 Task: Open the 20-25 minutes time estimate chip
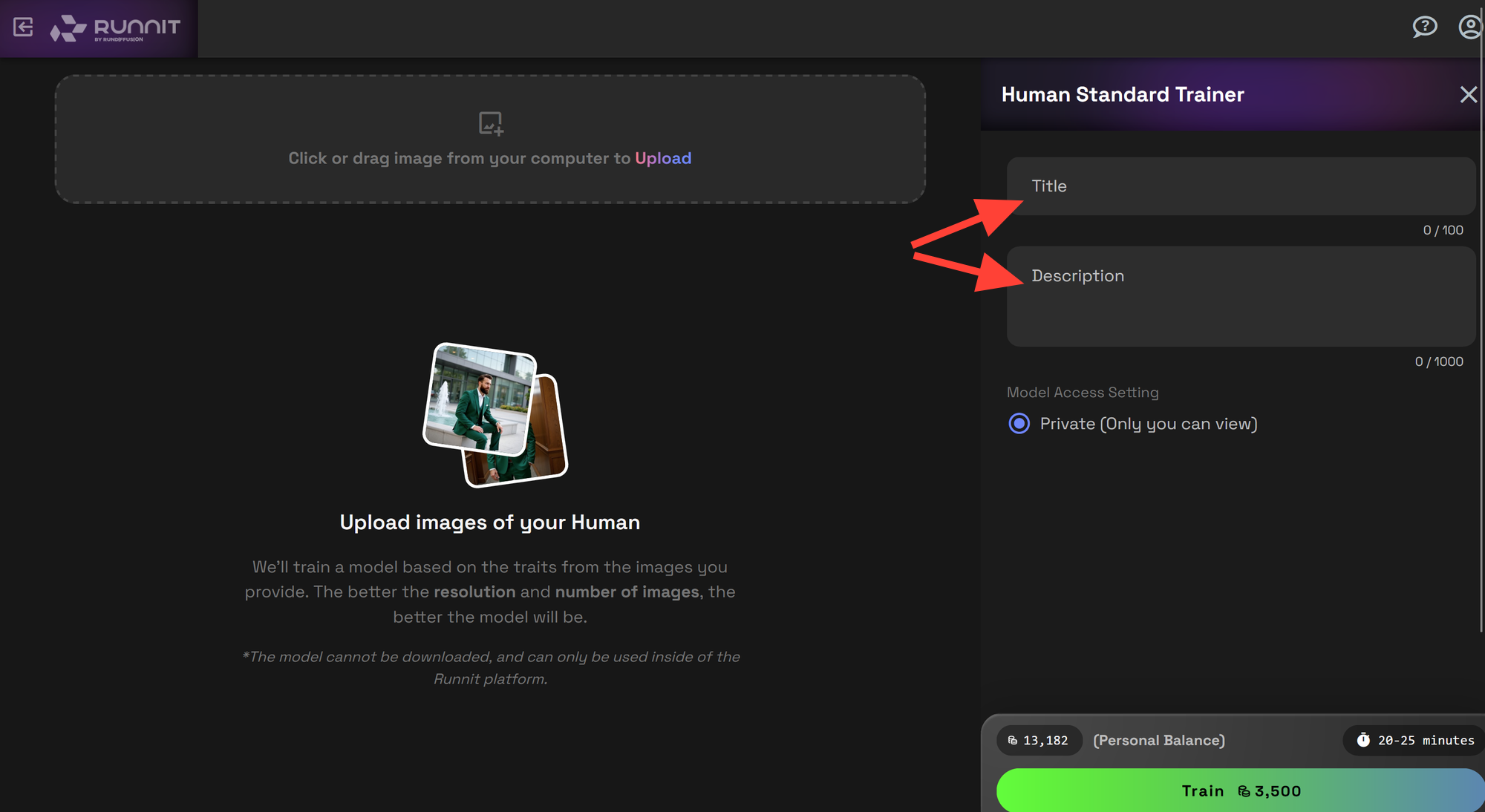coord(1412,740)
